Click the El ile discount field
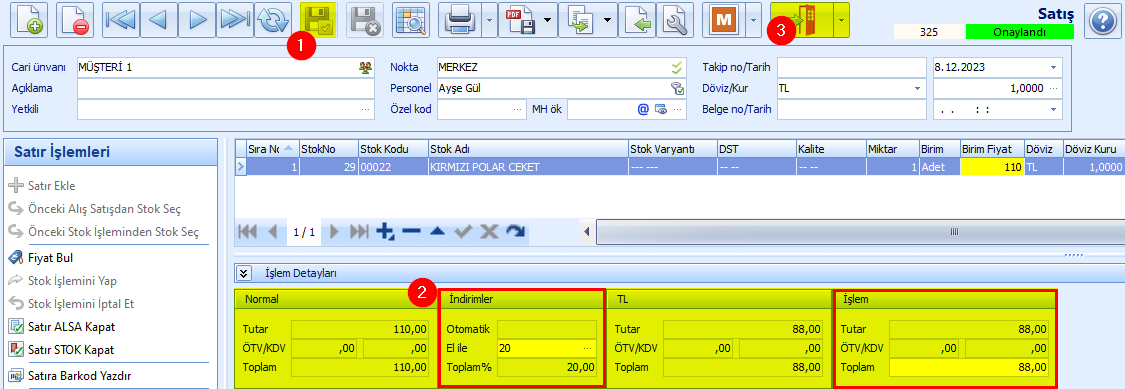Screen dimensions: 1125x389 [547, 348]
